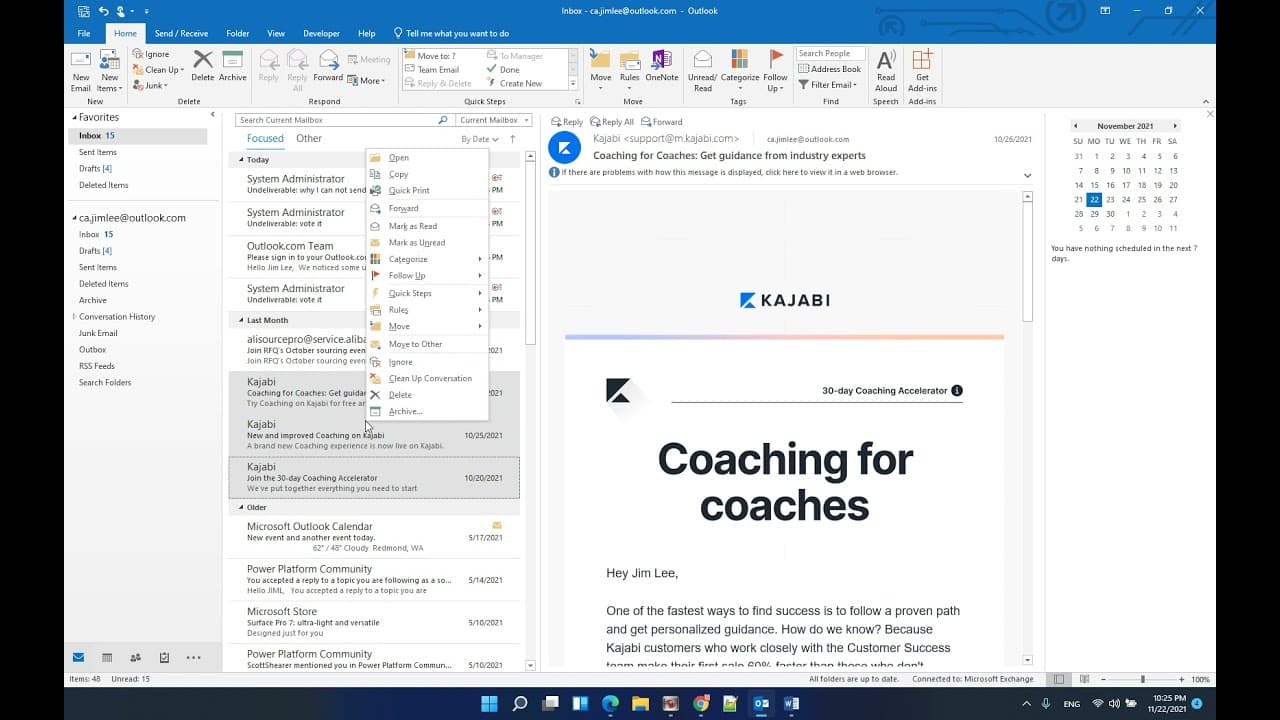This screenshot has width=1280, height=720.
Task: Open the Move folder ribbon dropdown
Action: point(601,71)
